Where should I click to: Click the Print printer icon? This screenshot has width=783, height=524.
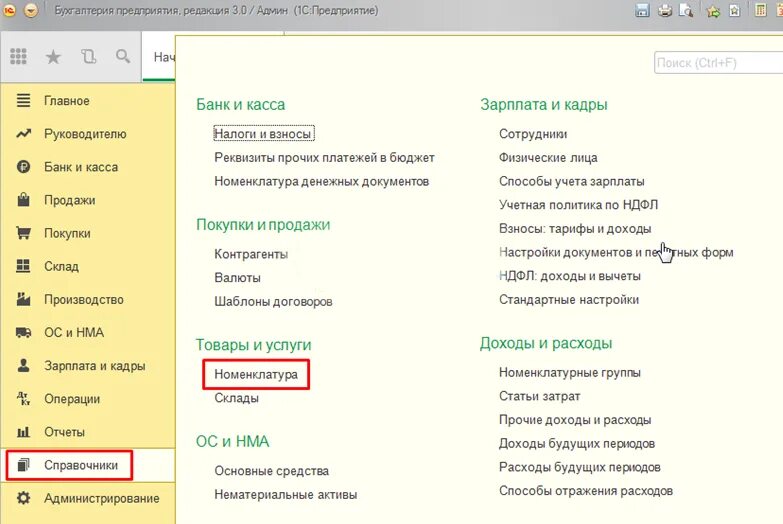[665, 10]
